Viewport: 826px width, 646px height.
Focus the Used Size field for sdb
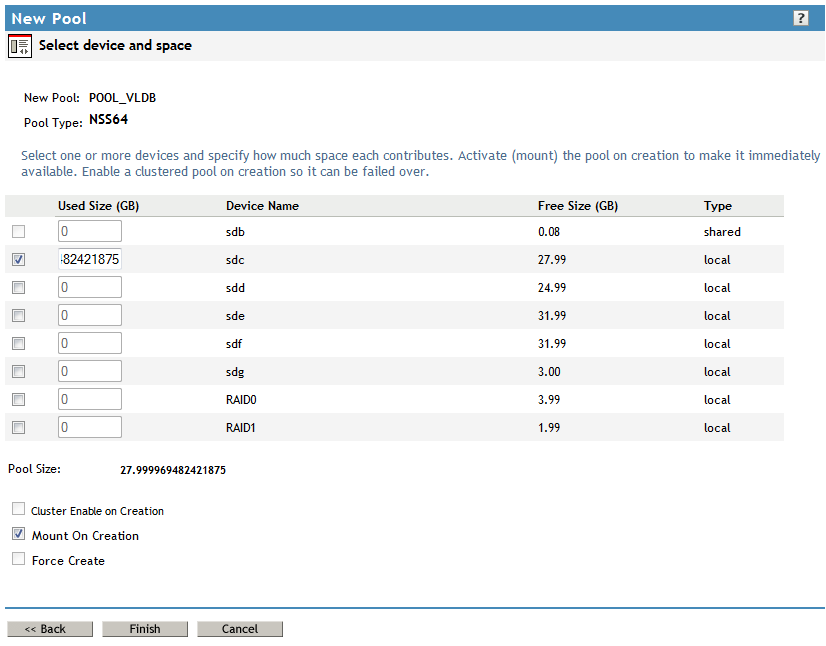click(90, 231)
